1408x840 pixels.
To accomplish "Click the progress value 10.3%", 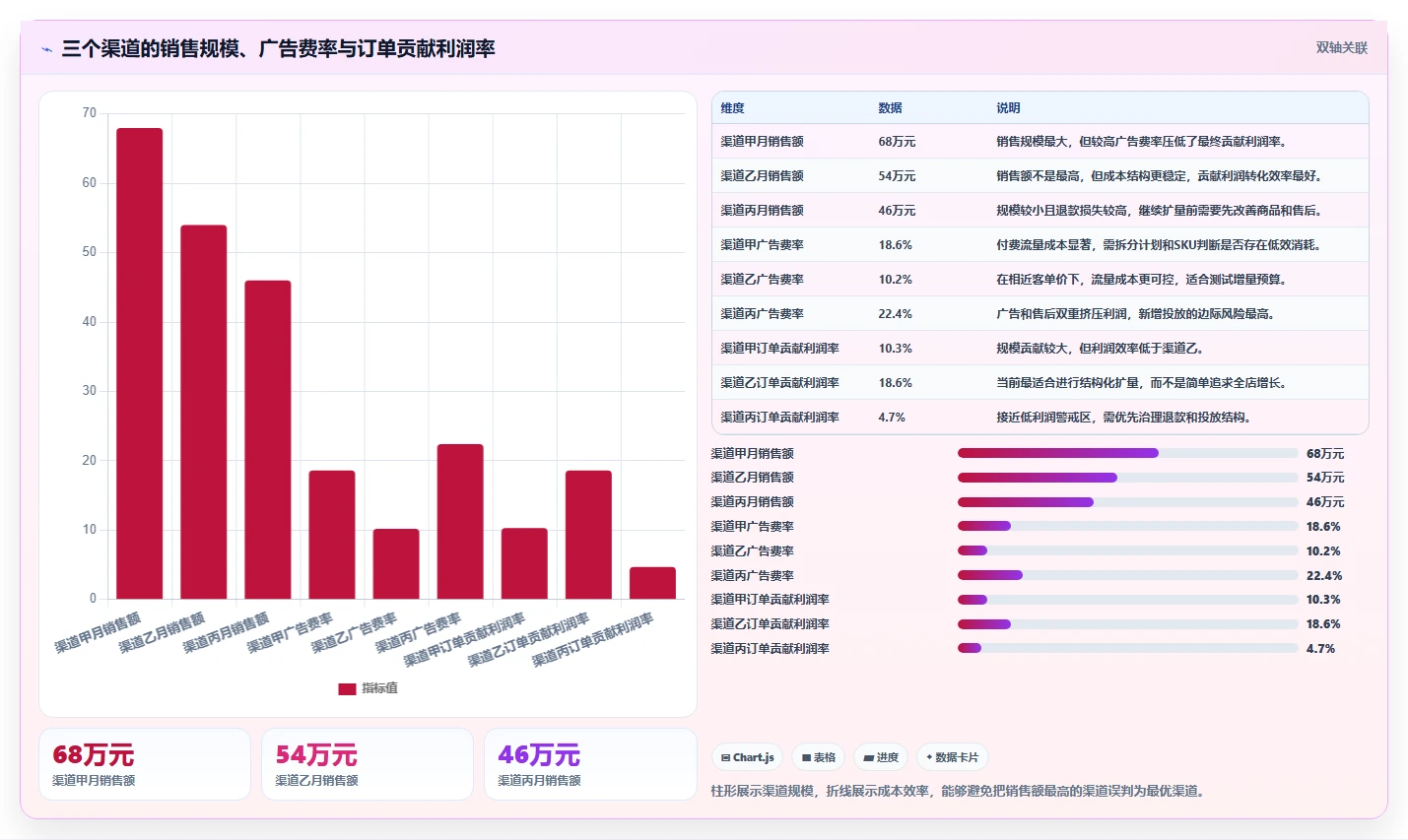I will (x=1323, y=600).
